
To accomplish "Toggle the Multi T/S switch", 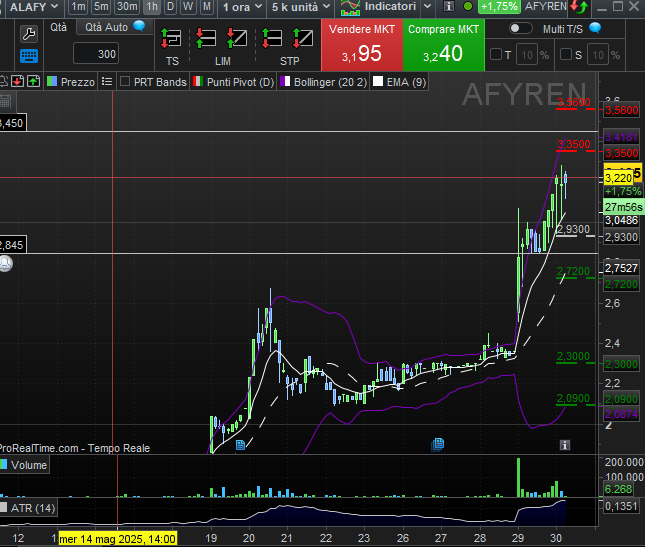I will (x=520, y=29).
